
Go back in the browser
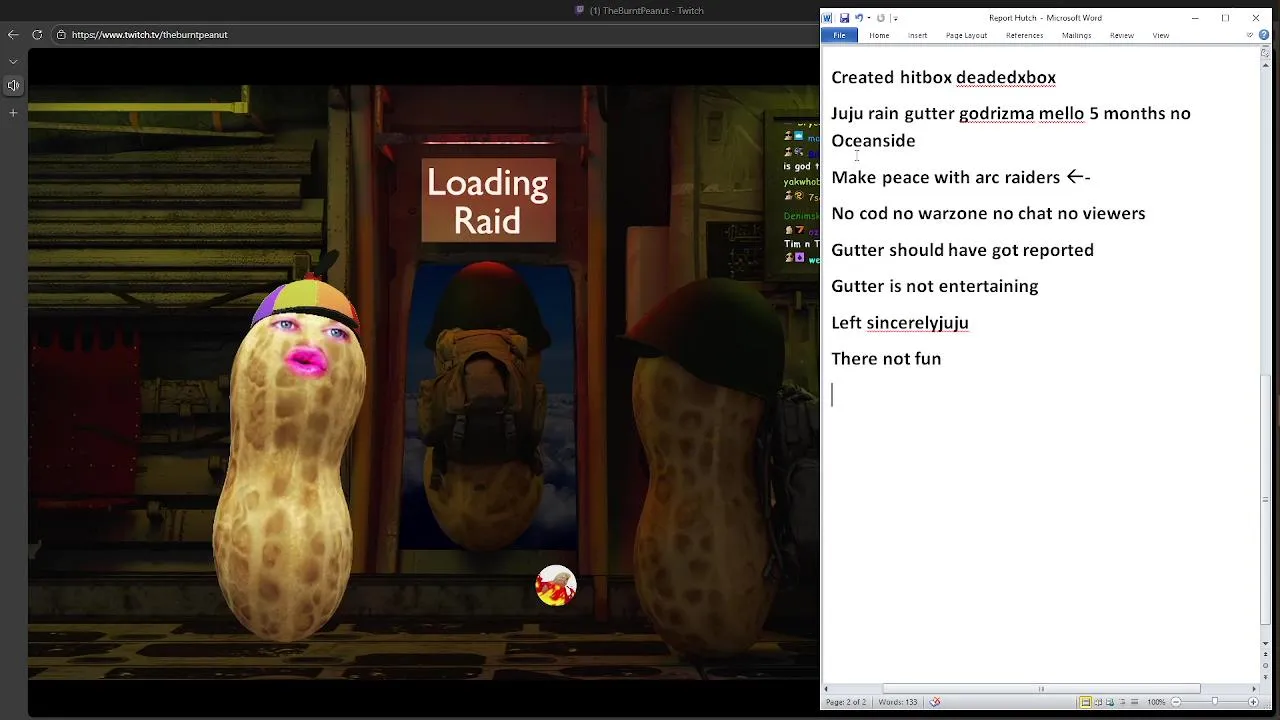(13, 34)
